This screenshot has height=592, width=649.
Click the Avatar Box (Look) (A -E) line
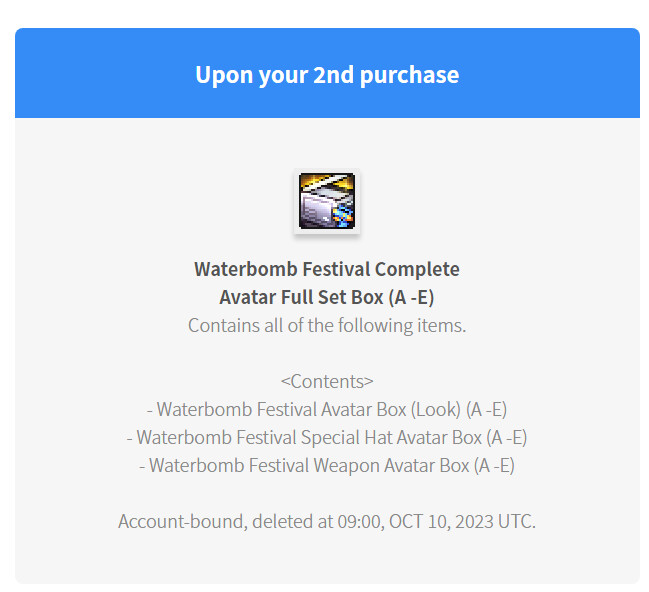tap(327, 409)
